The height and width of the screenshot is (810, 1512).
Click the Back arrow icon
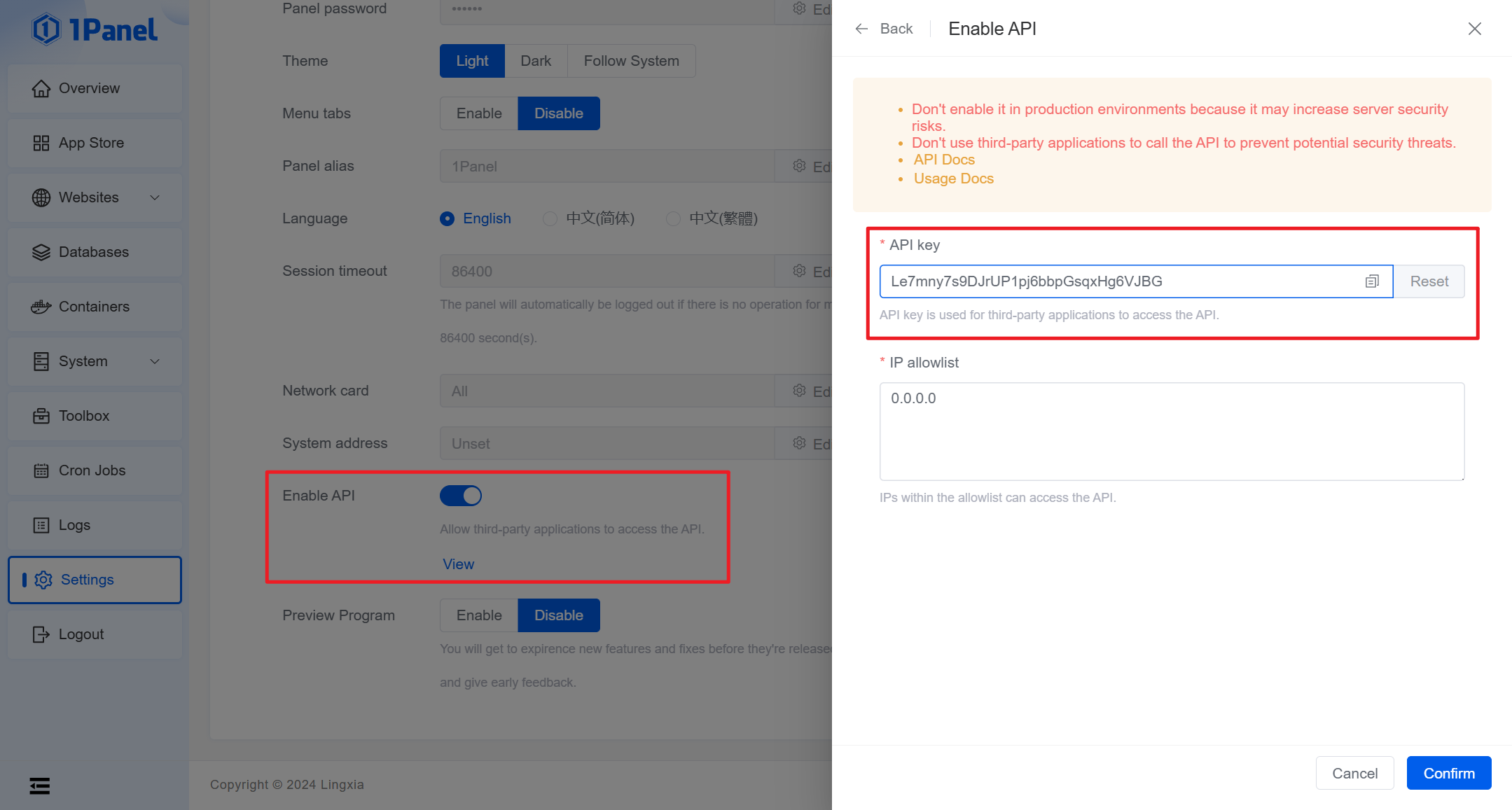861,29
